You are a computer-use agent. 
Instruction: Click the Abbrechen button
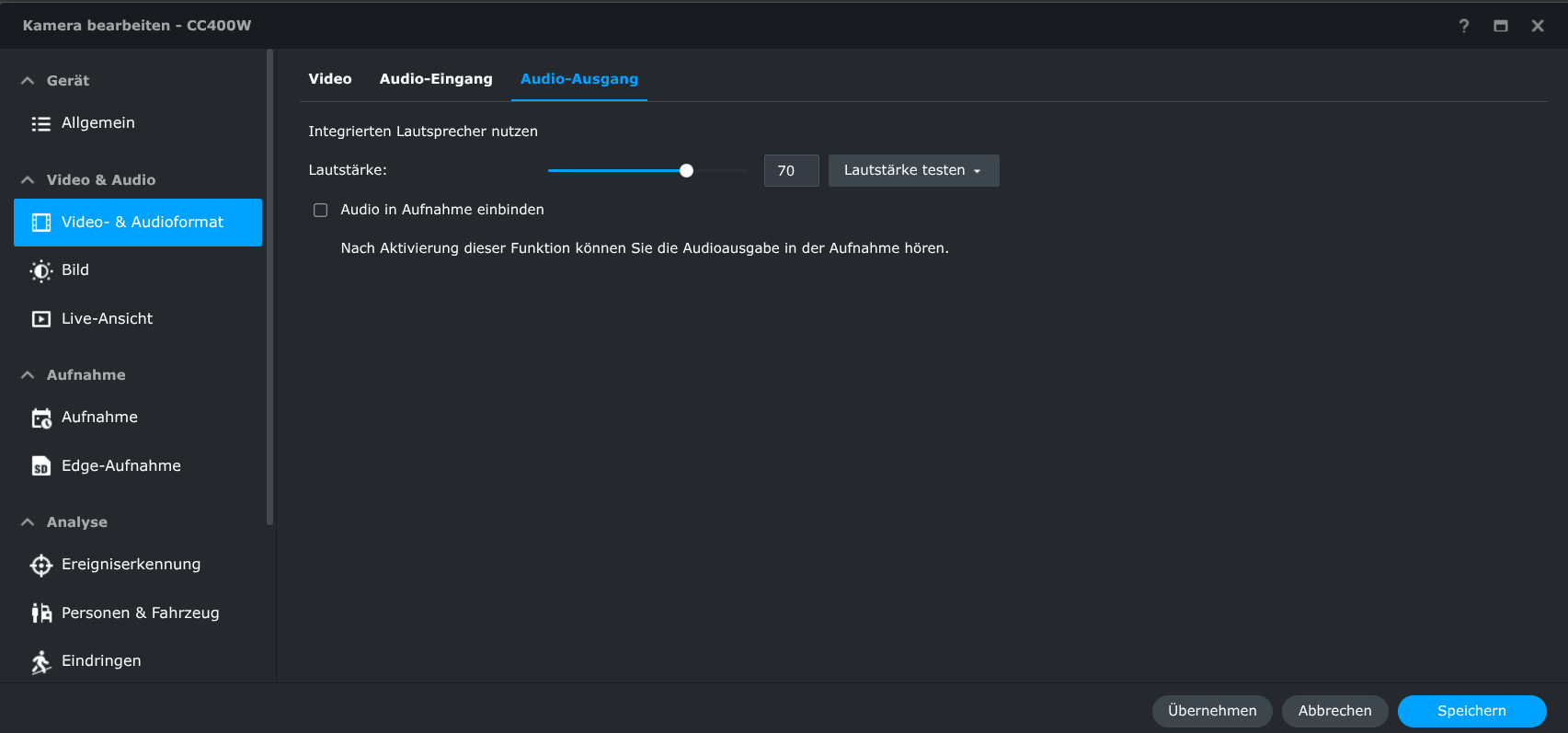click(x=1334, y=711)
